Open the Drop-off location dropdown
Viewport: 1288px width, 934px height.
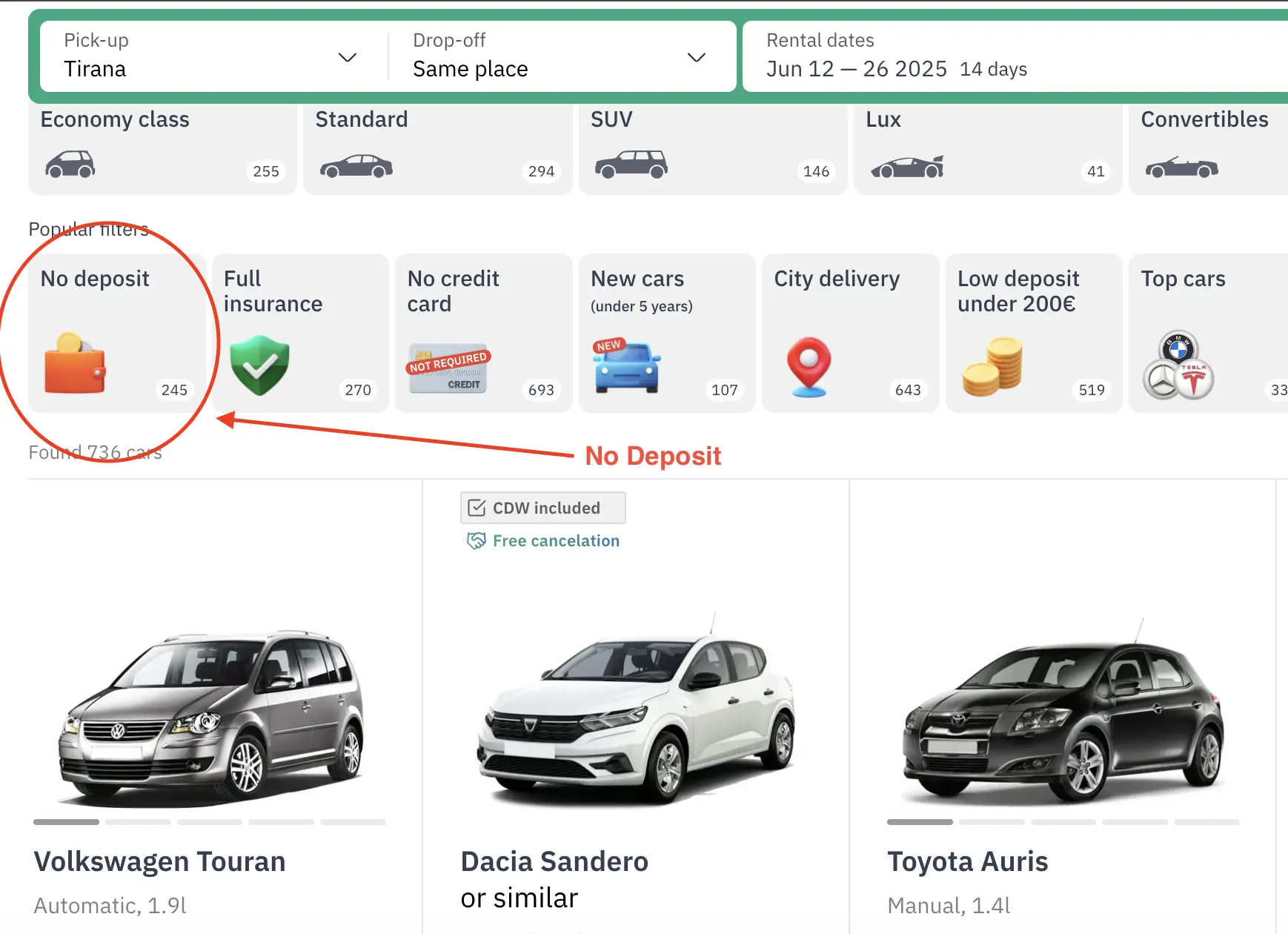[x=562, y=56]
